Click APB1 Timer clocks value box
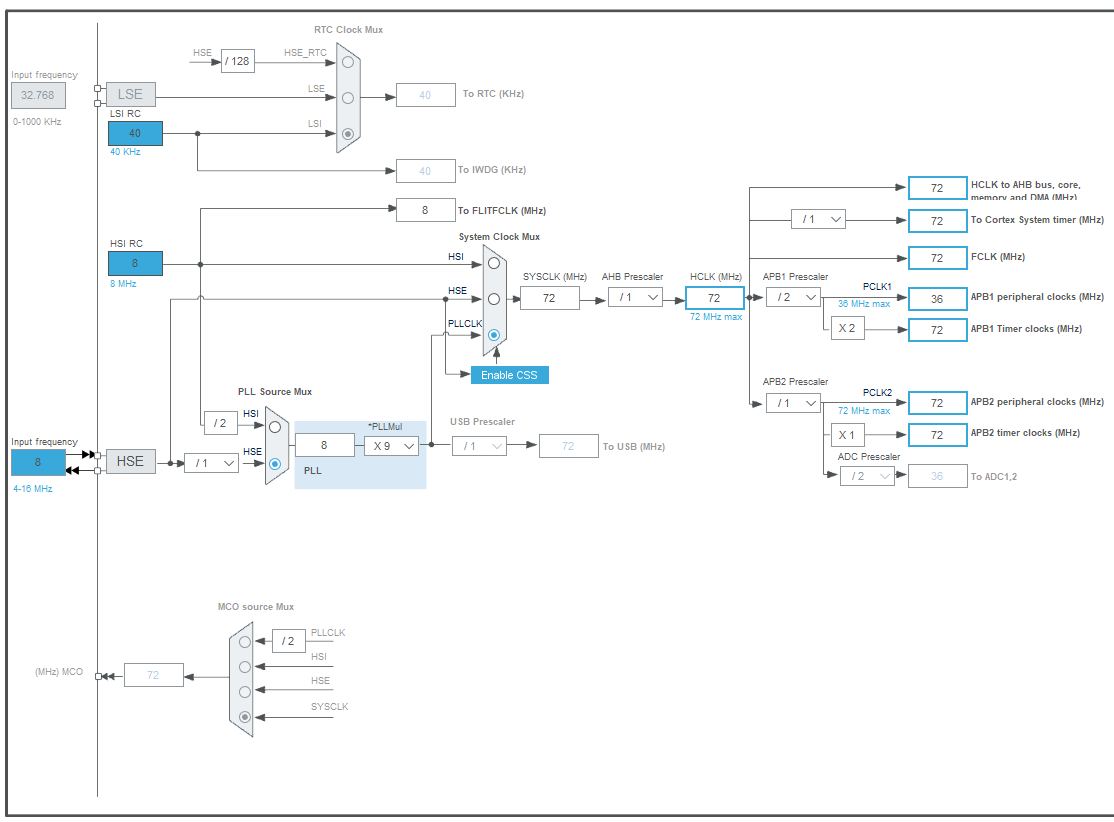Image resolution: width=1114 pixels, height=822 pixels. click(938, 330)
